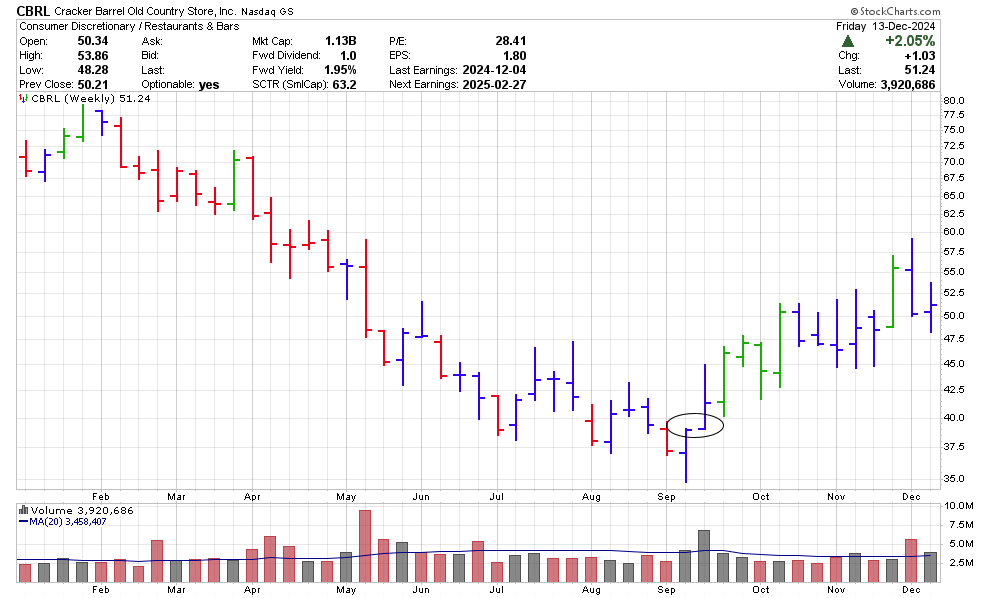
Task: Click the header Volume value 3,920,686
Action: point(908,85)
